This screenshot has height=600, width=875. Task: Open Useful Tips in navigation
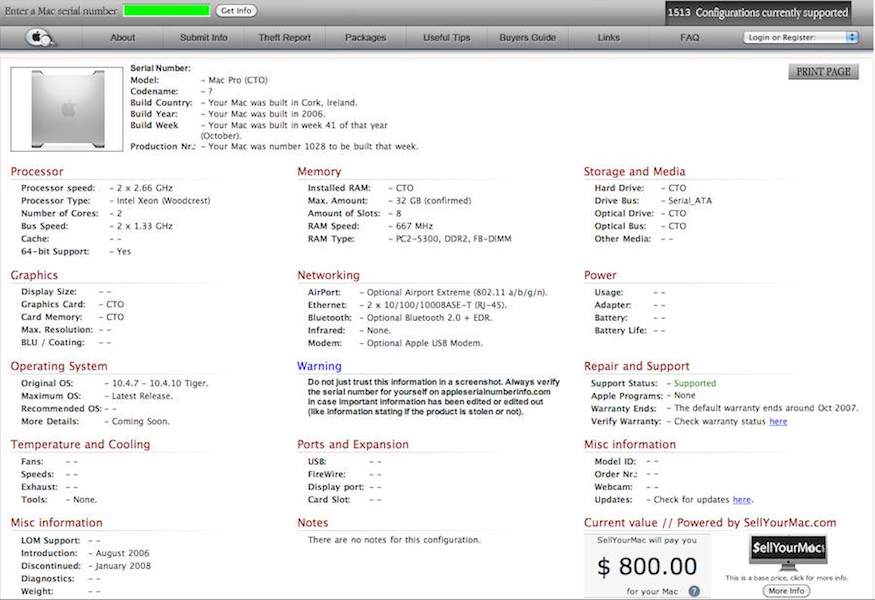pyautogui.click(x=446, y=37)
